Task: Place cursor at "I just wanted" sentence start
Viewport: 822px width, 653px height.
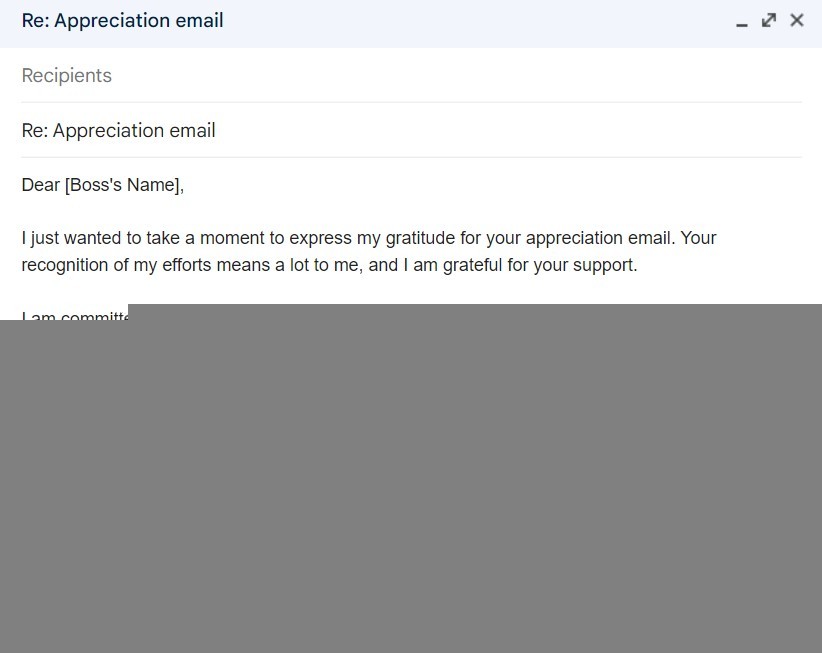Action: coord(23,239)
